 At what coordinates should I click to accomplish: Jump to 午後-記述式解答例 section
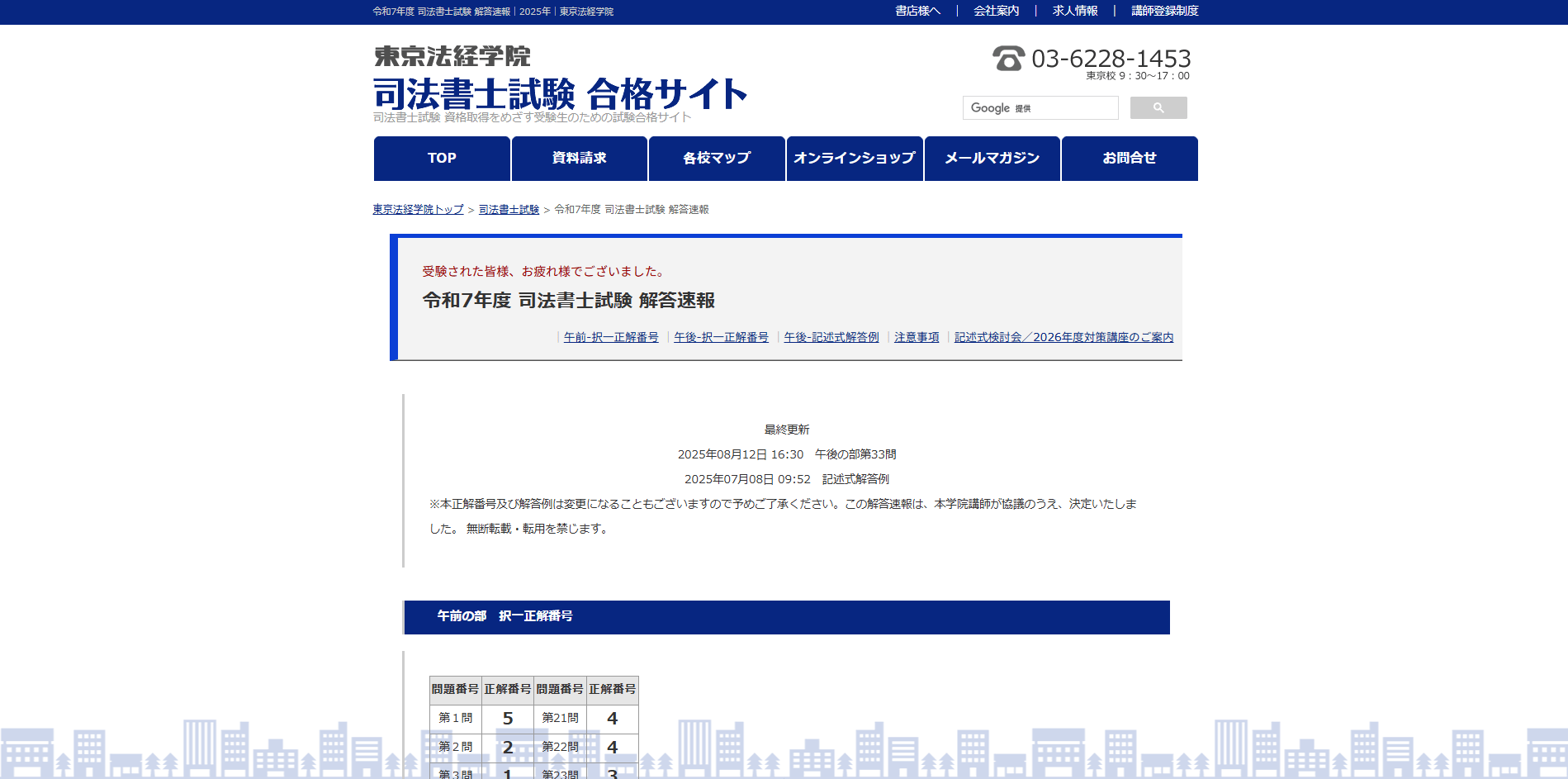coord(831,337)
